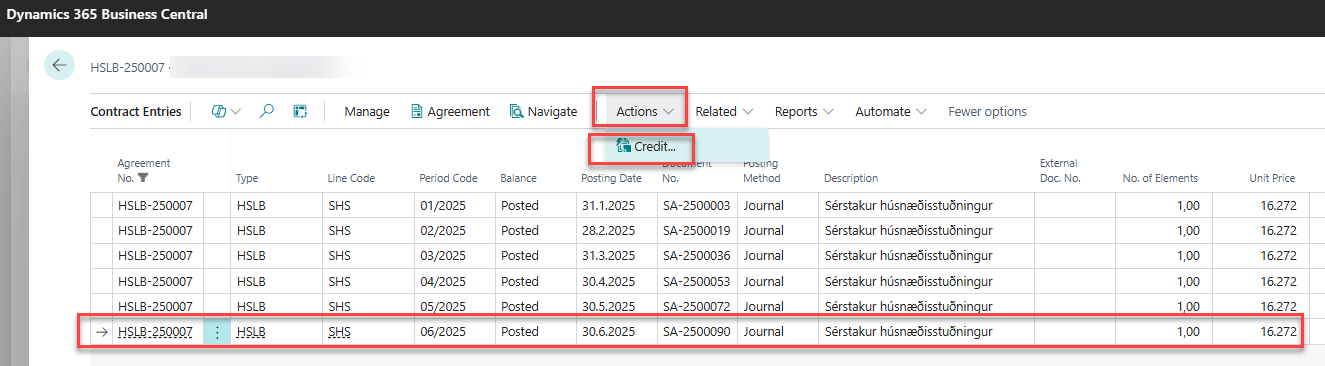Click the Agreement No. filter funnel icon
This screenshot has height=366, width=1325.
pyautogui.click(x=143, y=178)
